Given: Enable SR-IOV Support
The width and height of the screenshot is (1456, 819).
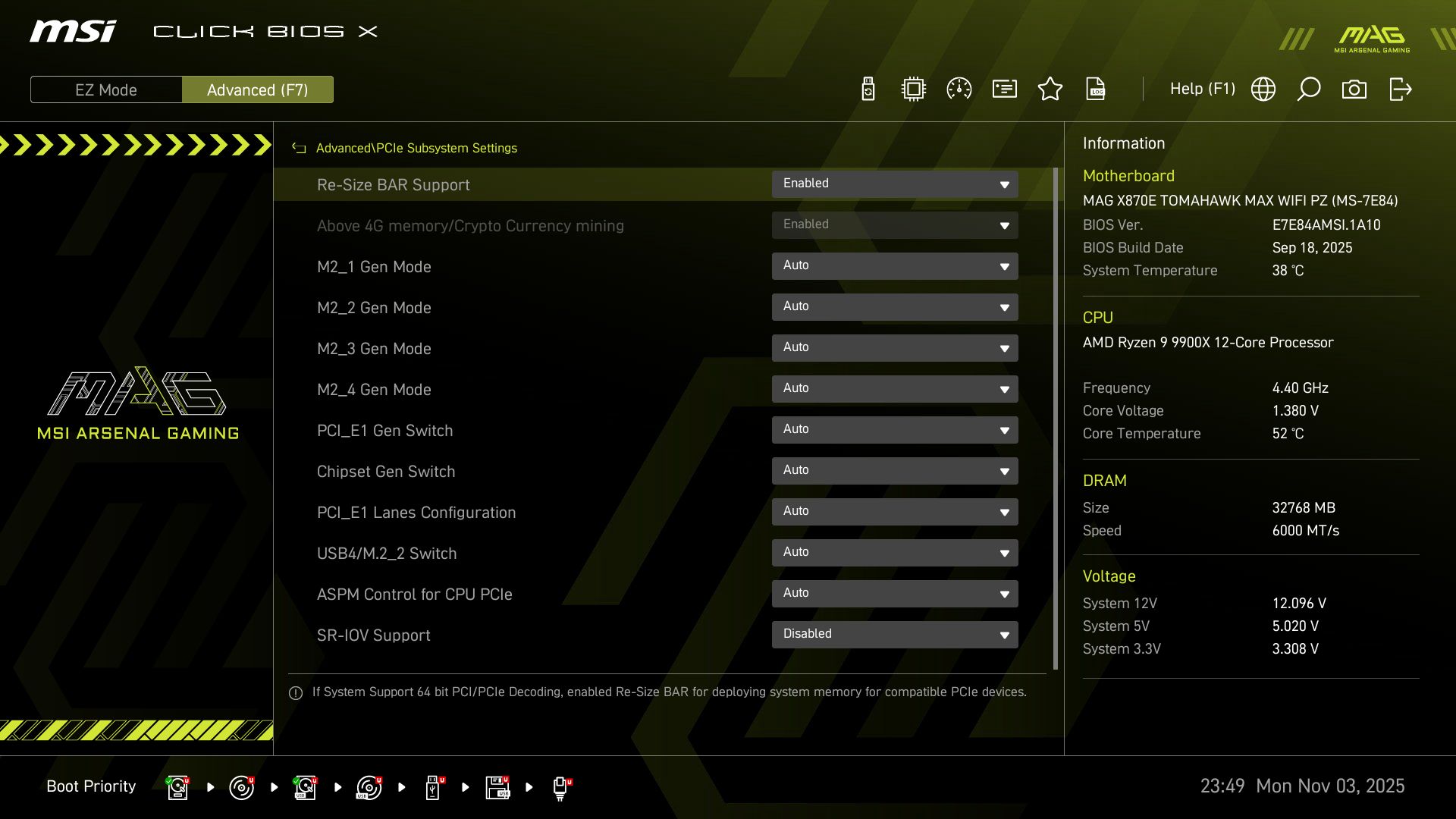Looking at the screenshot, I should (895, 634).
